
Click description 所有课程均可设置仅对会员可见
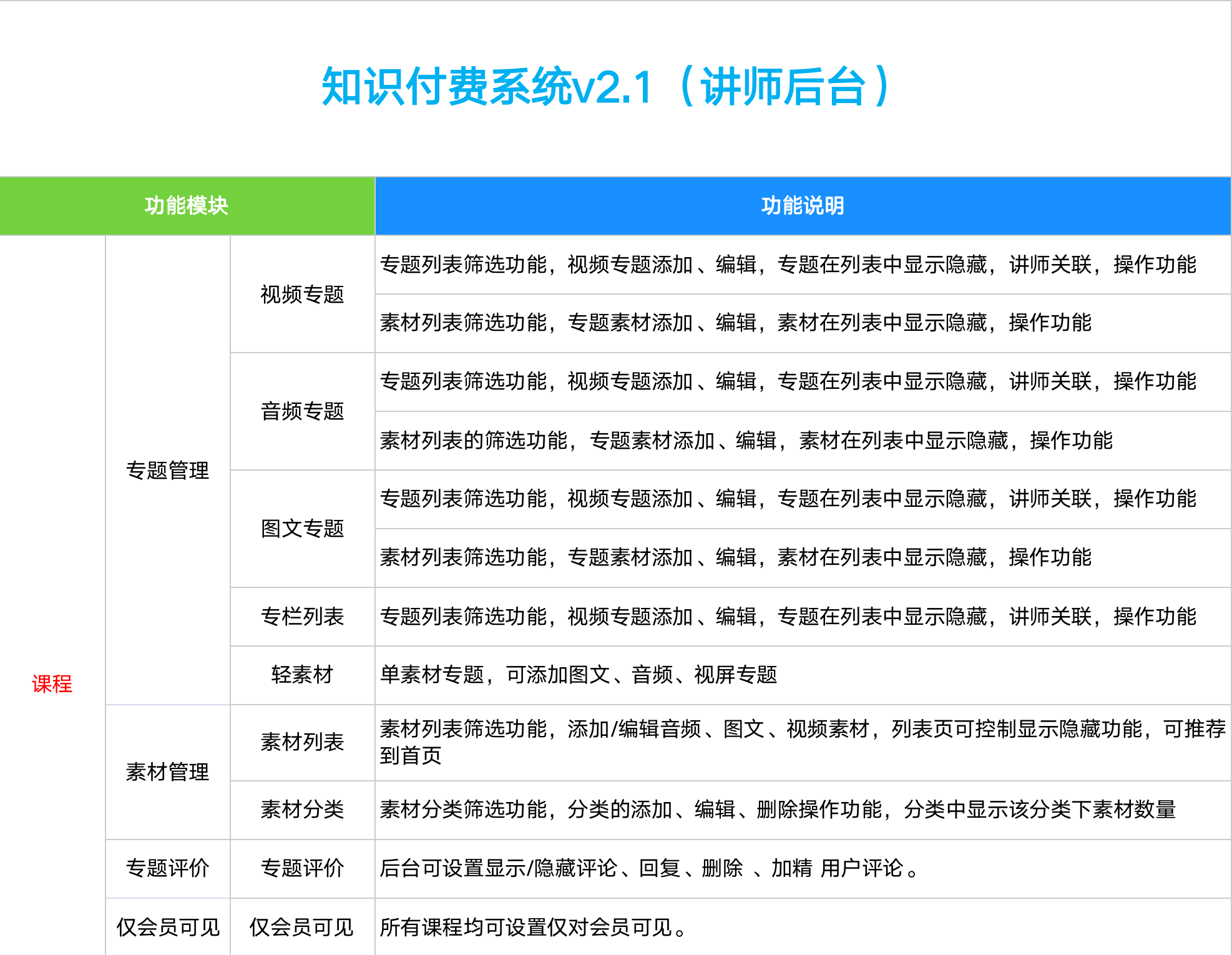(534, 927)
